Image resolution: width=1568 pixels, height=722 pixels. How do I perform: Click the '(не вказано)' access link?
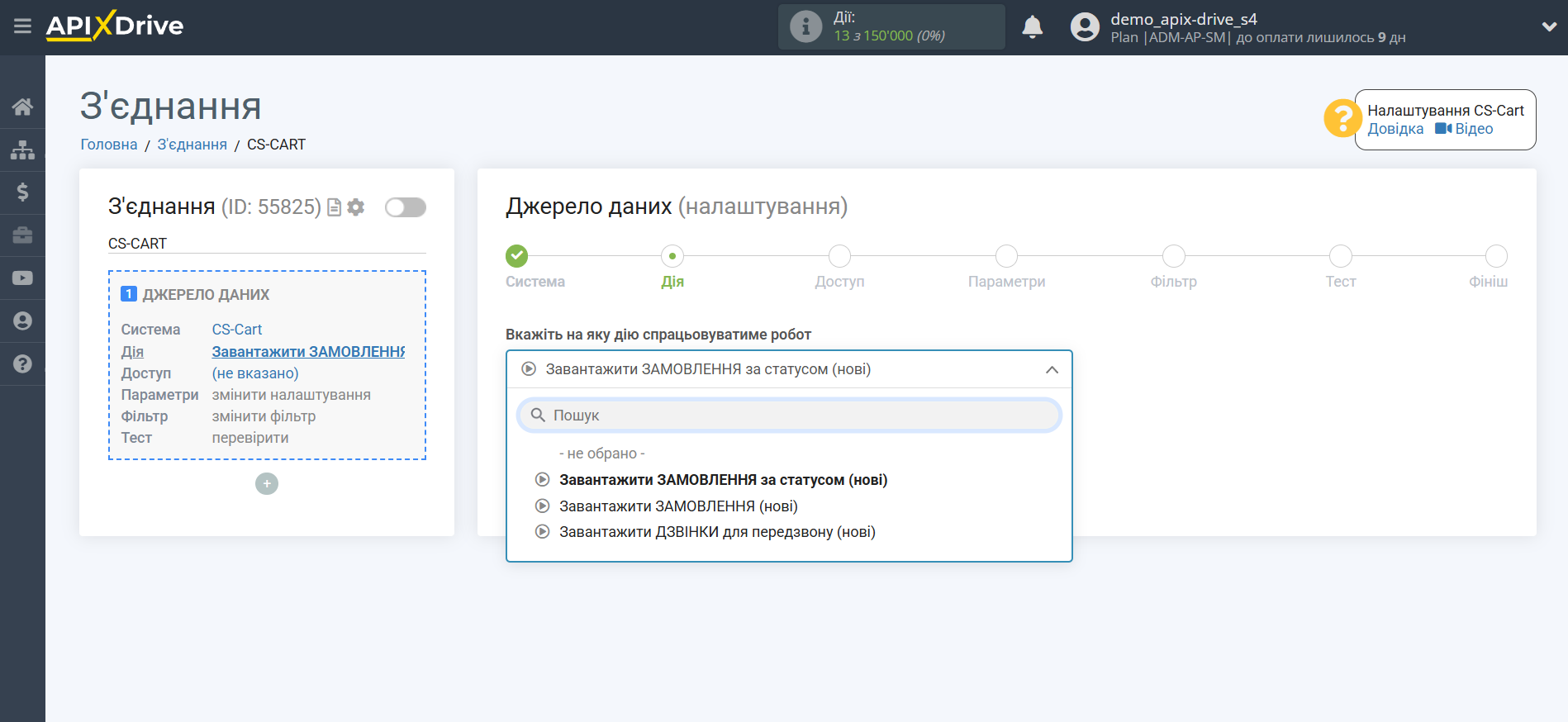(255, 373)
